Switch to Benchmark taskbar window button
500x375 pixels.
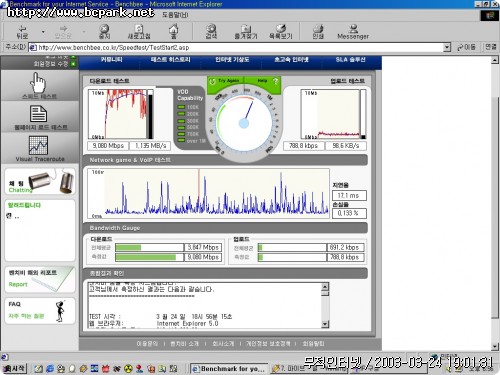pos(229,369)
